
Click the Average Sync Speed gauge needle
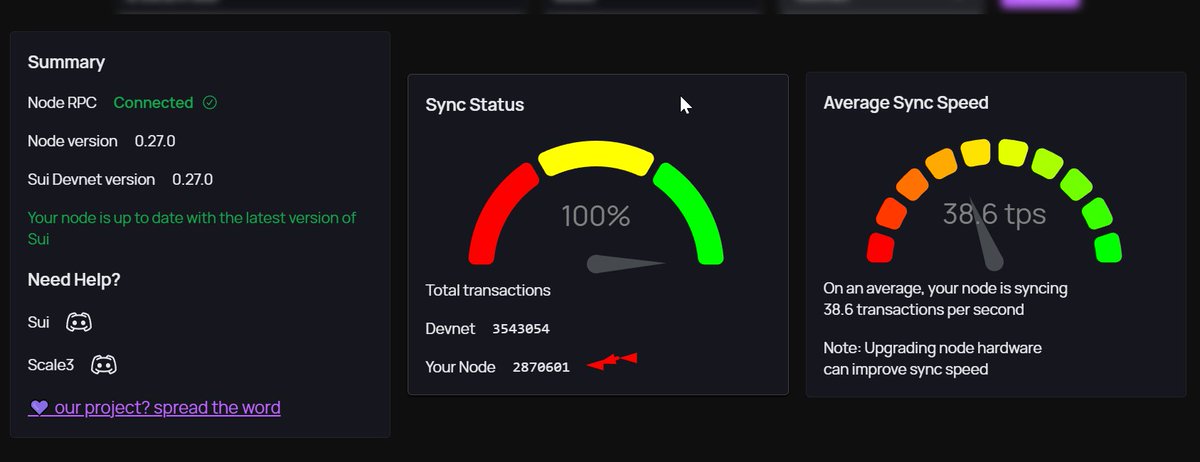coord(986,237)
